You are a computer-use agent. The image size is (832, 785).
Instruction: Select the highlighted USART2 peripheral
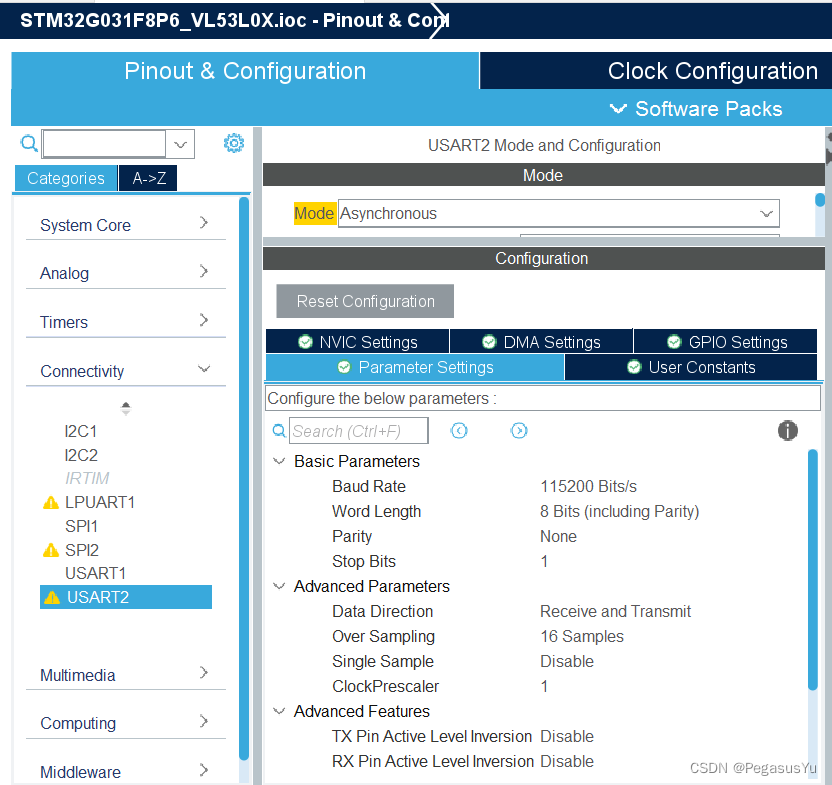click(x=126, y=597)
